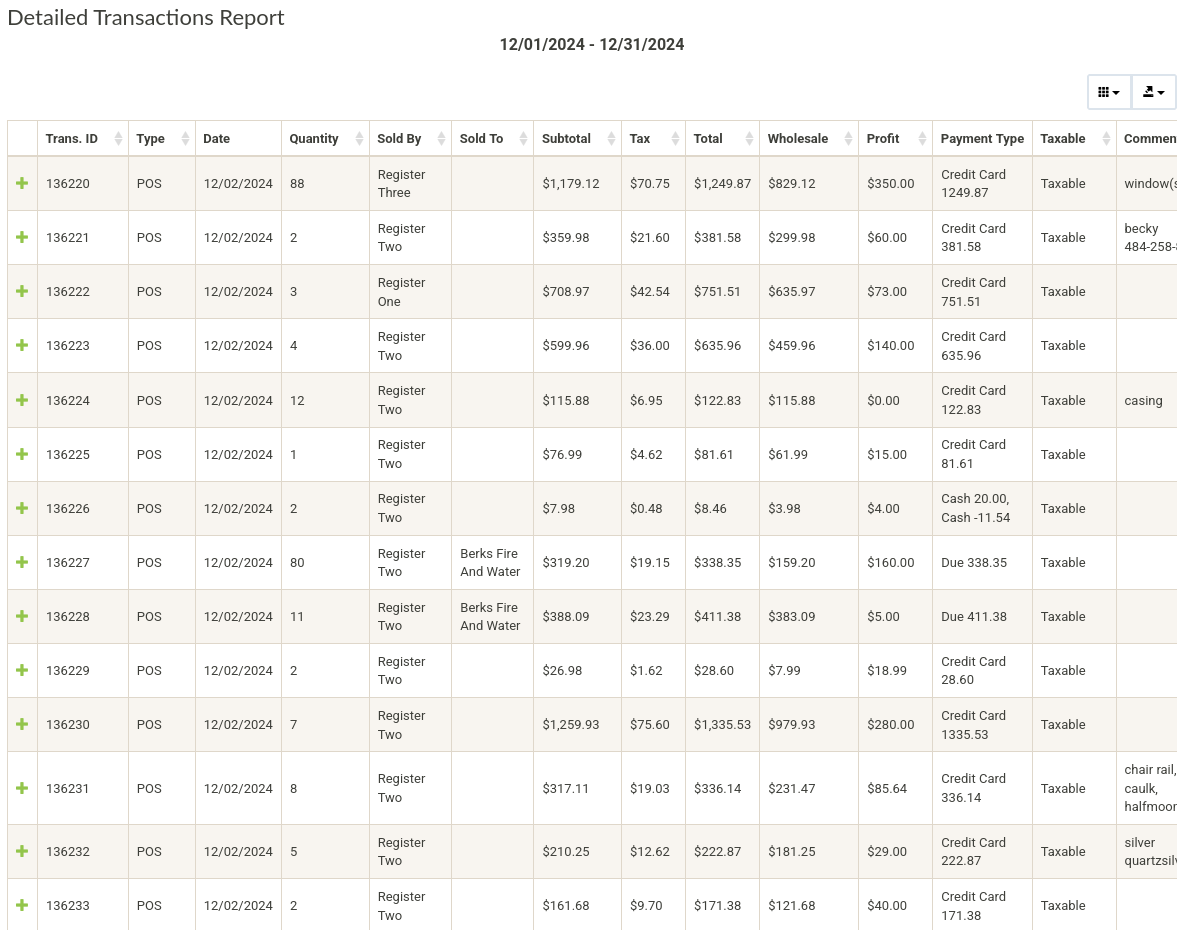Sort table by Date column header
The image size is (1188, 930).
coord(217,139)
